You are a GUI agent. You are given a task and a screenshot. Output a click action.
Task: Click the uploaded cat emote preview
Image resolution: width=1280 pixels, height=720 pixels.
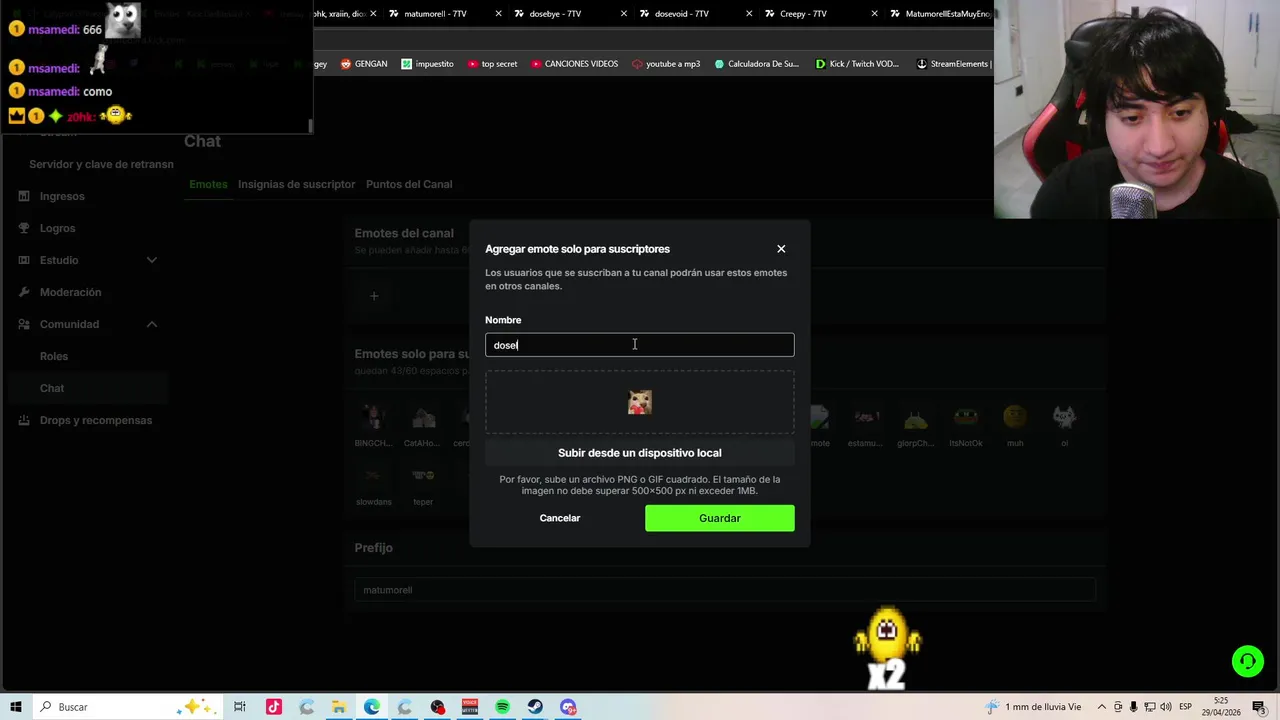click(640, 402)
